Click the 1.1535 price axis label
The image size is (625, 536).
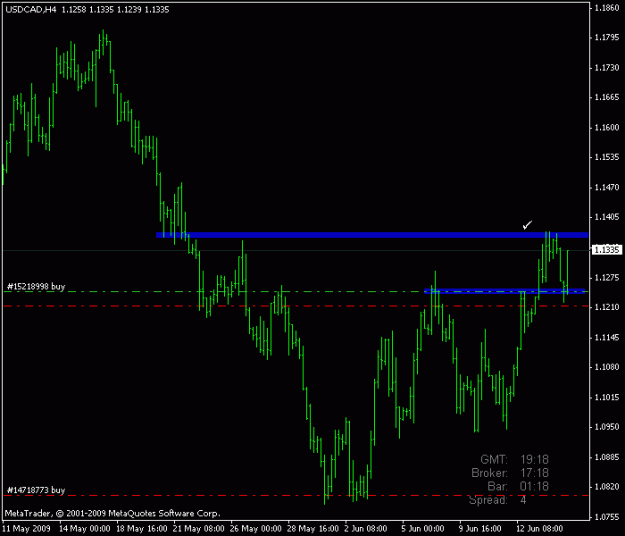point(607,157)
